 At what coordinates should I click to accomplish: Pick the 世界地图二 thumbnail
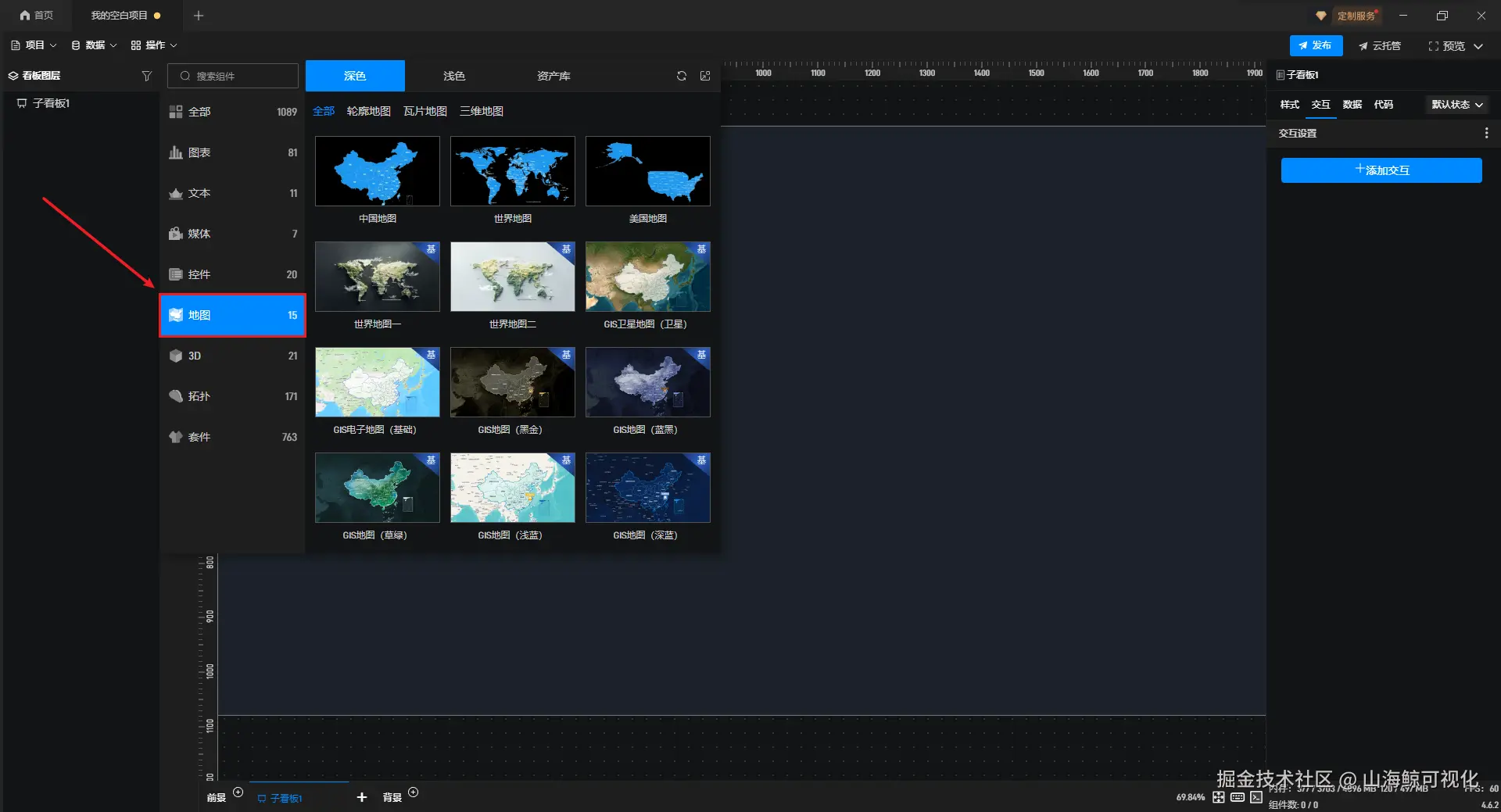[513, 277]
